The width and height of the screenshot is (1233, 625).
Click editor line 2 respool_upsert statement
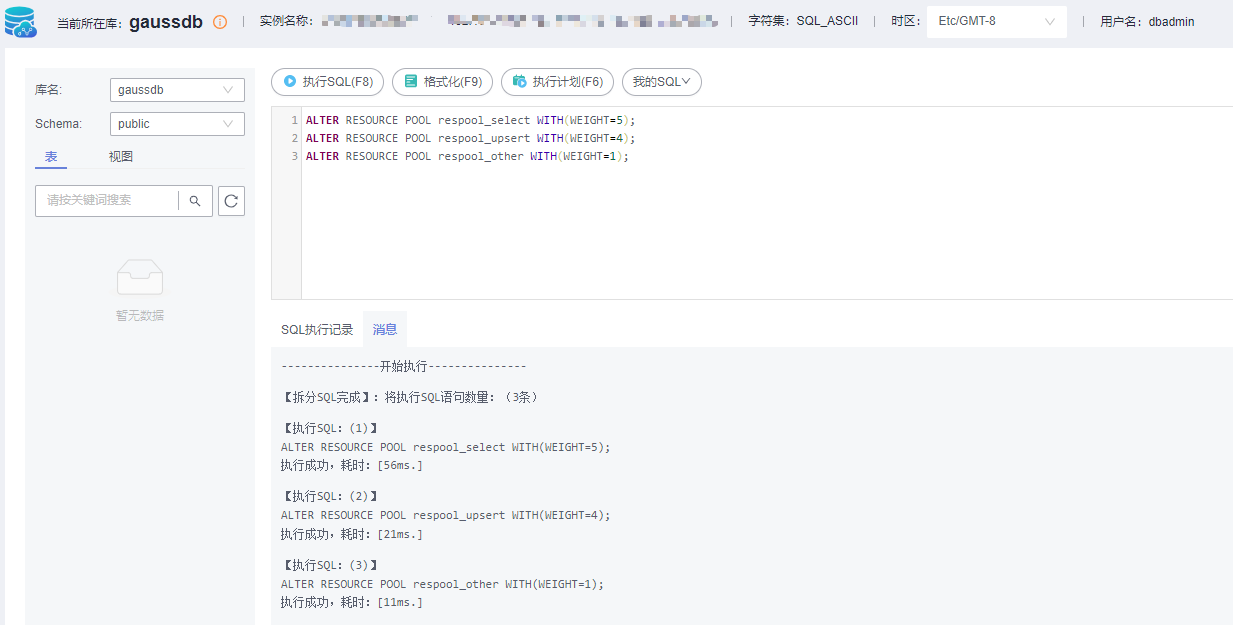click(x=470, y=138)
